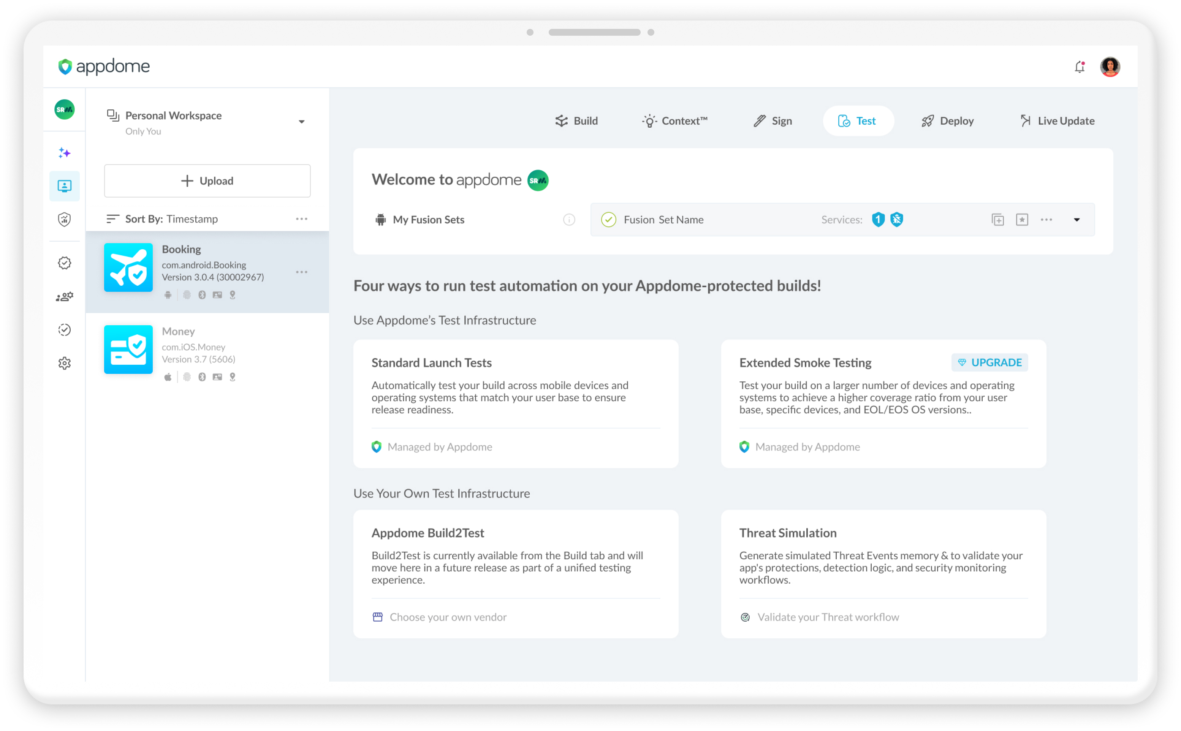The width and height of the screenshot is (1181, 731).
Task: Open the more options beside Sort By Timestamp
Action: click(x=301, y=219)
